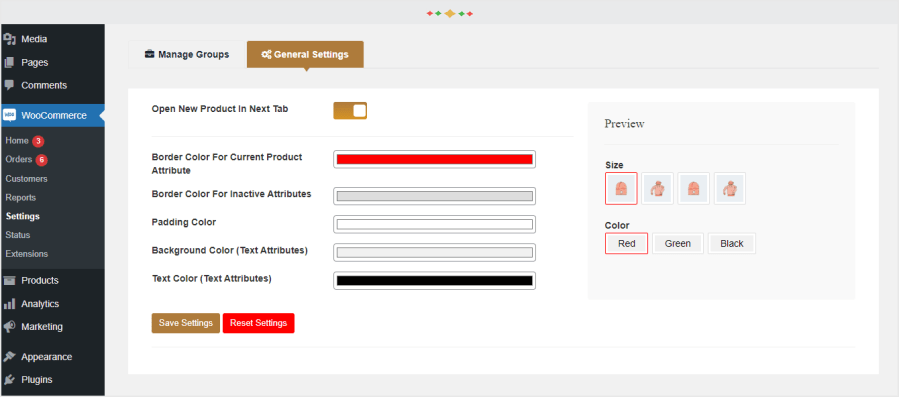Click the red 3 badge next to Home
The height and width of the screenshot is (397, 899).
pyautogui.click(x=38, y=141)
